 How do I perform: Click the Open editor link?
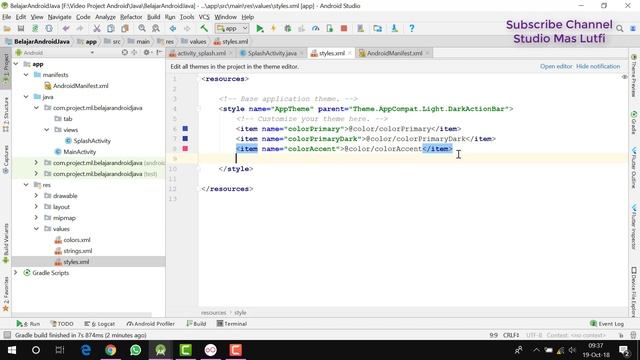[556, 66]
